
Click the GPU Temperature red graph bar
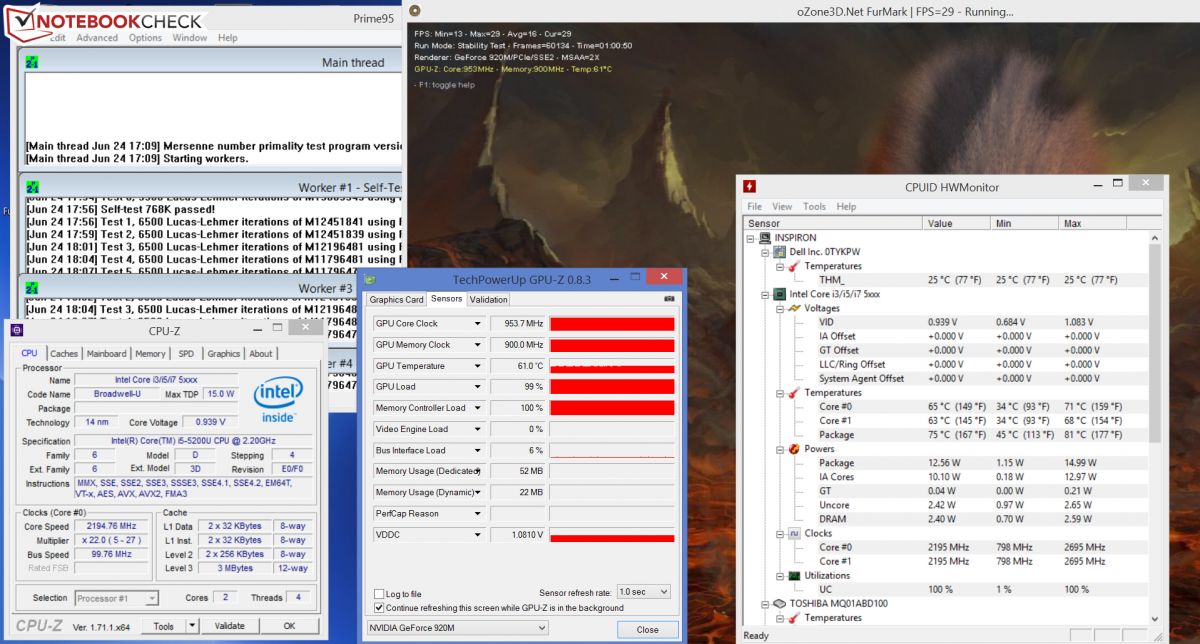click(613, 366)
